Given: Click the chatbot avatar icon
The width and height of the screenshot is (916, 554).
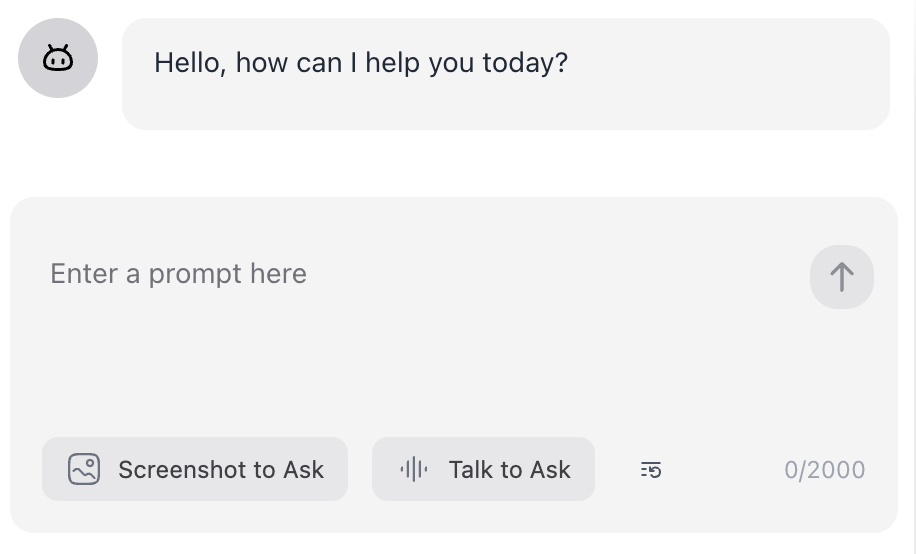Looking at the screenshot, I should click(58, 59).
